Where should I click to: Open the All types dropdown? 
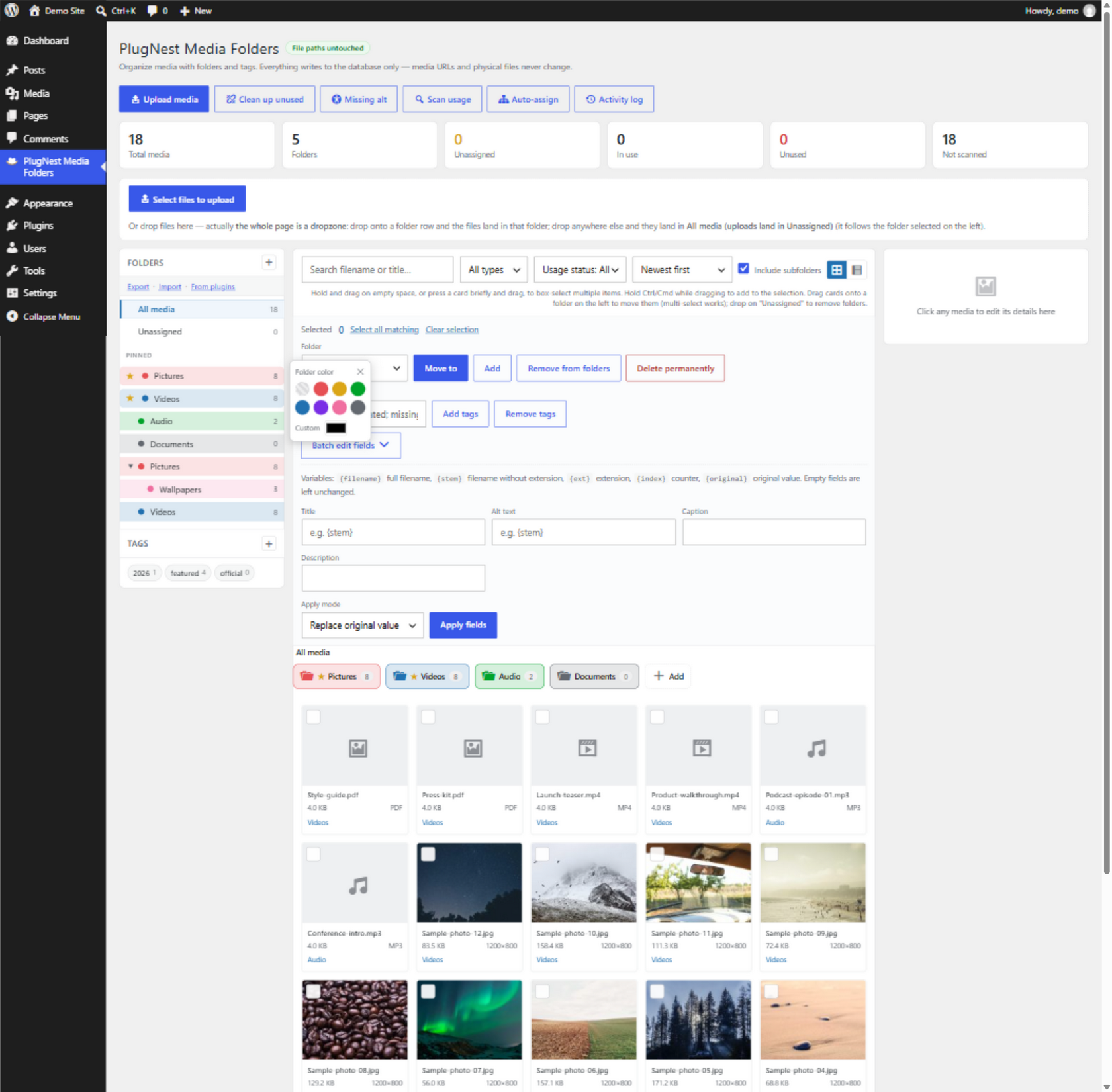[494, 270]
